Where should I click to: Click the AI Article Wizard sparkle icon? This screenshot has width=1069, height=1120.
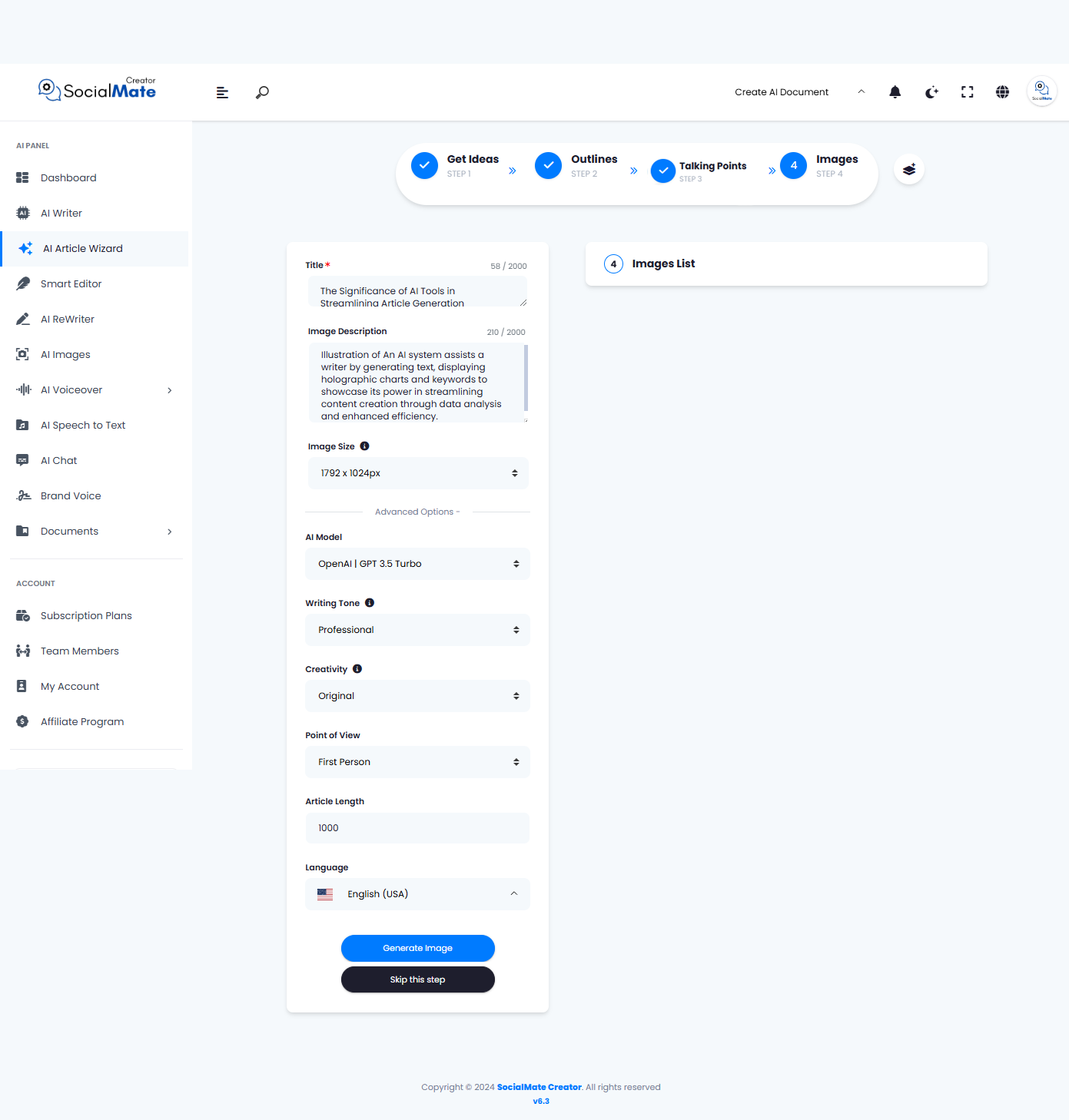coord(25,248)
